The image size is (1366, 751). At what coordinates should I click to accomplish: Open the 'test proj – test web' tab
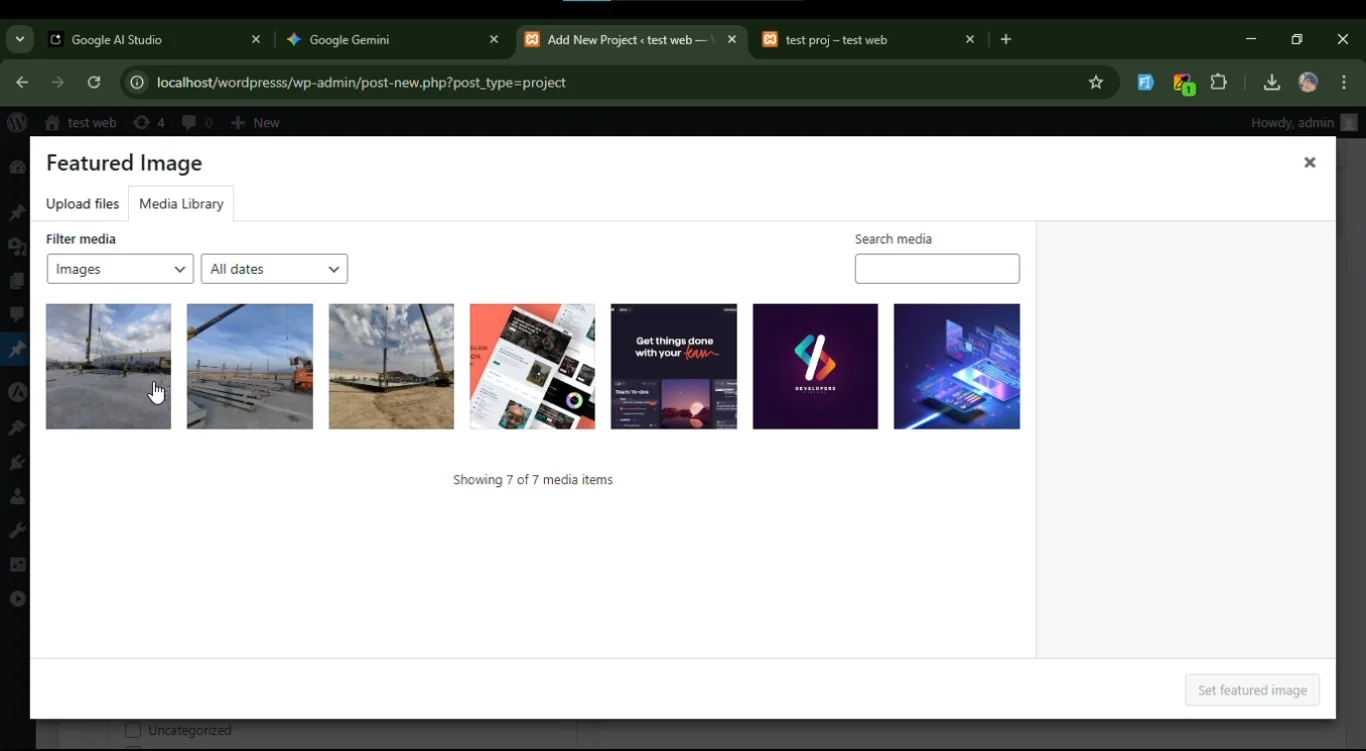coord(868,40)
